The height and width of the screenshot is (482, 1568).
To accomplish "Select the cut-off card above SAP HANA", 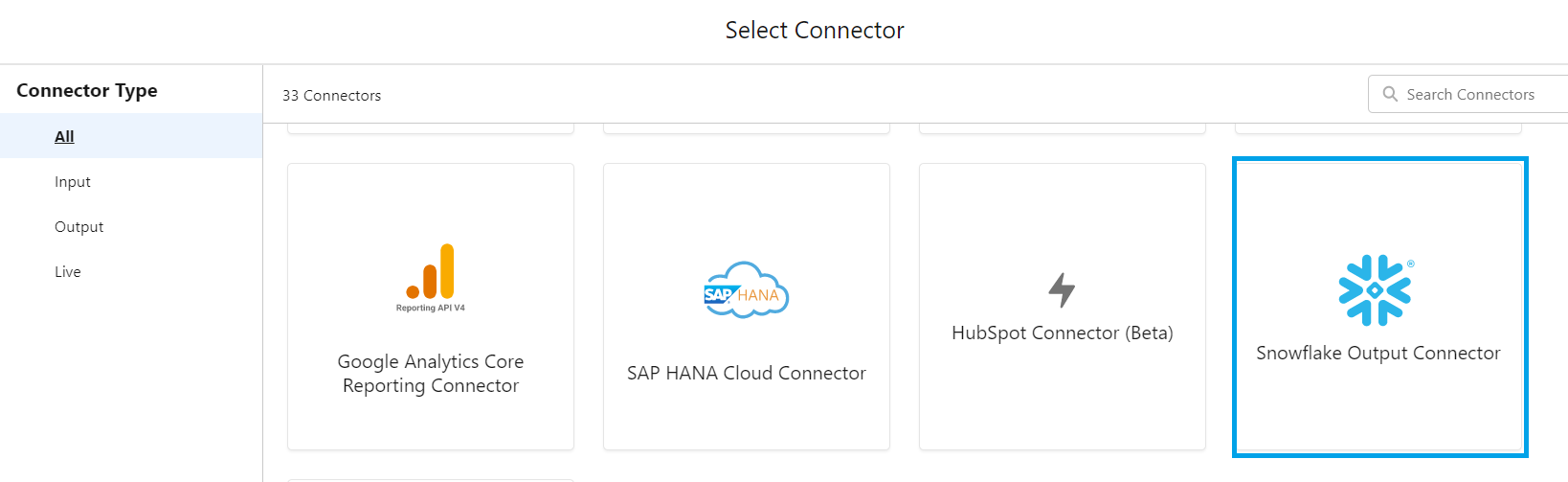I will 747,128.
